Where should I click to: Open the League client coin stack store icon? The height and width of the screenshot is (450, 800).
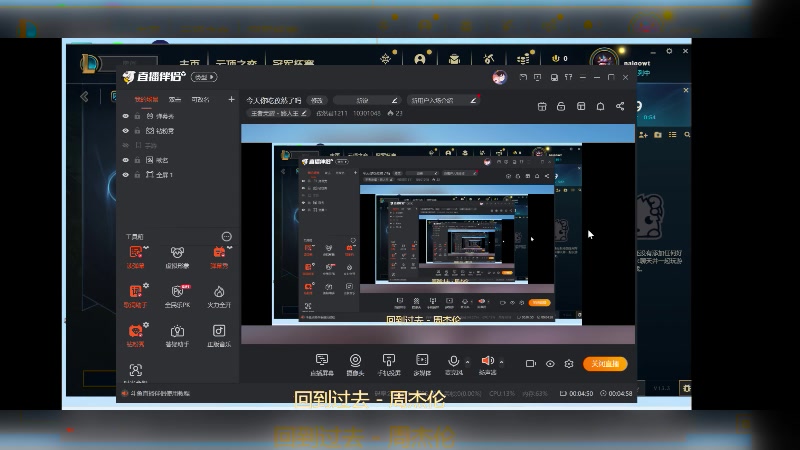[x=523, y=59]
